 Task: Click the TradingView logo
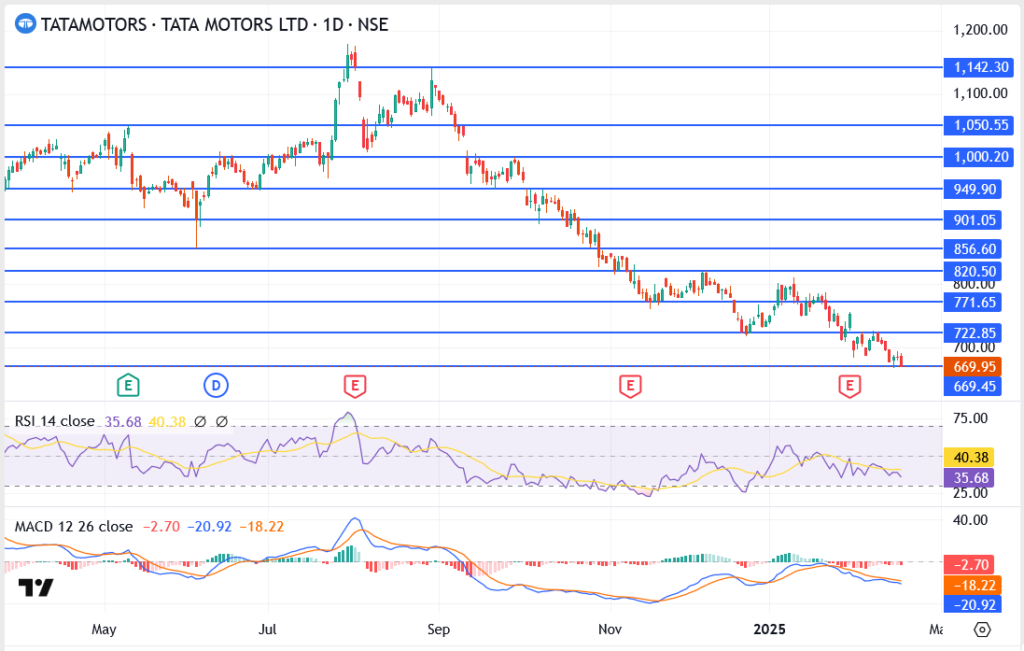[x=36, y=588]
